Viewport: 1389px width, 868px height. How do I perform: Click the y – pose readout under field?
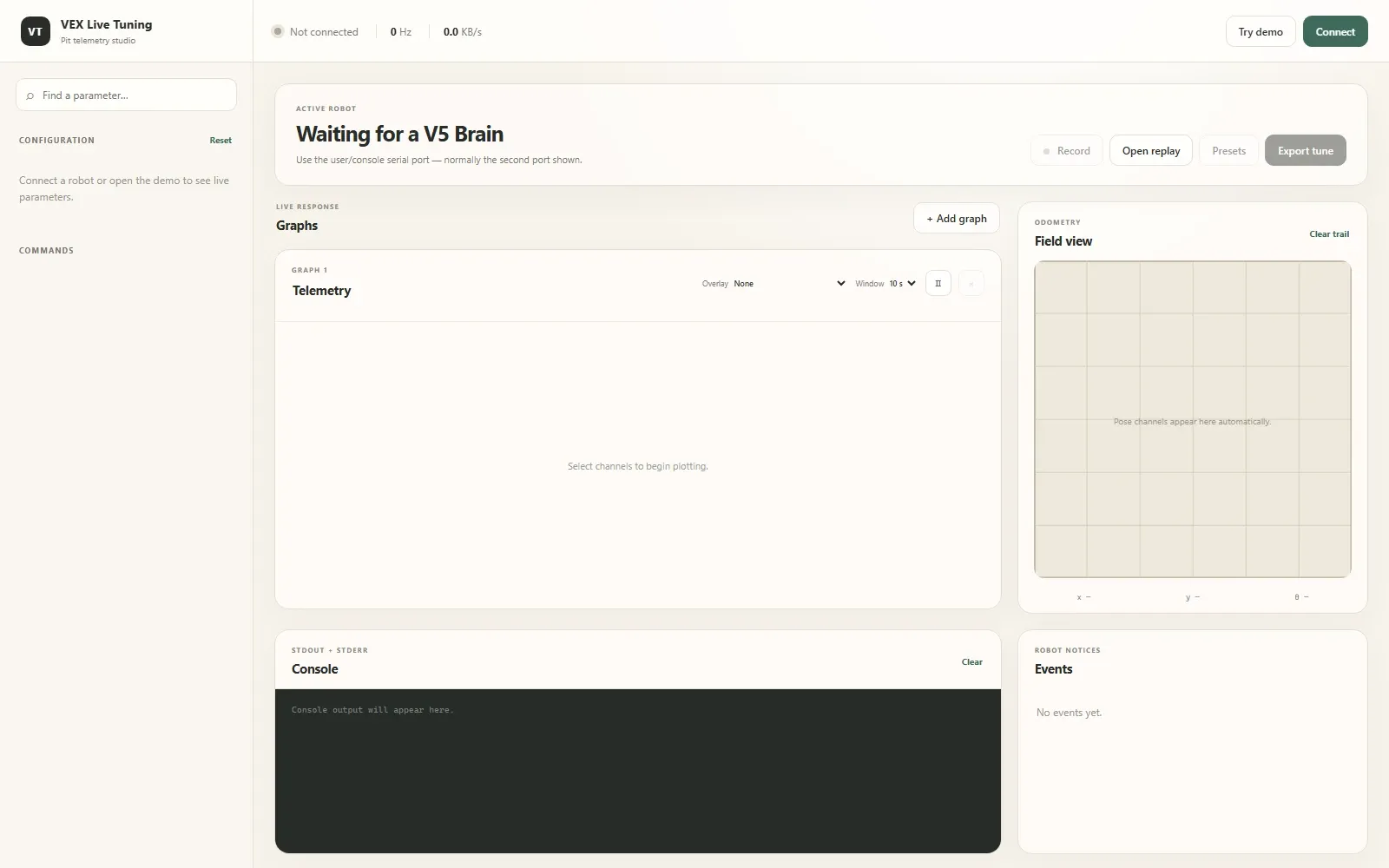(x=1192, y=597)
